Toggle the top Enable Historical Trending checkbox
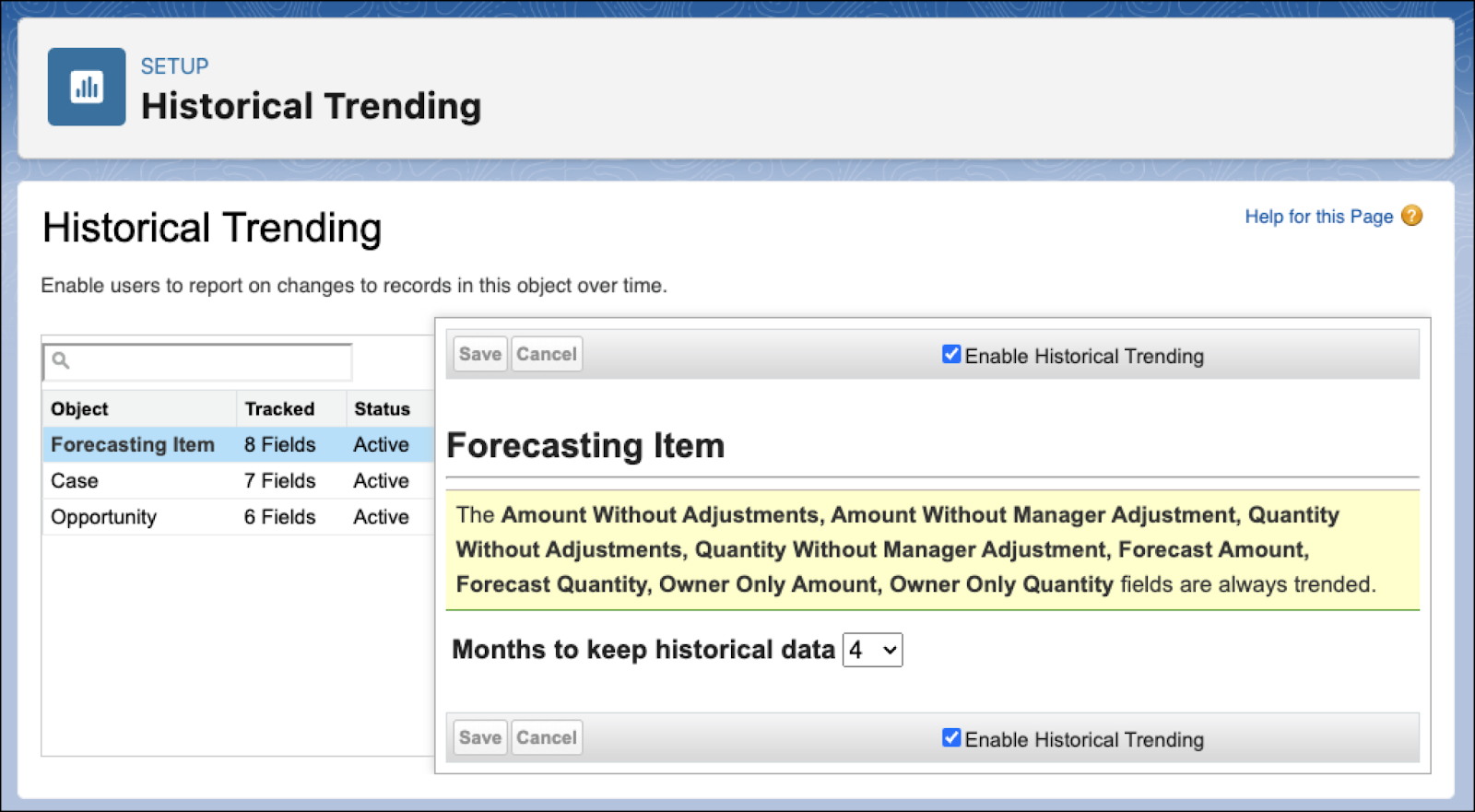This screenshot has height=812, width=1475. click(x=951, y=355)
